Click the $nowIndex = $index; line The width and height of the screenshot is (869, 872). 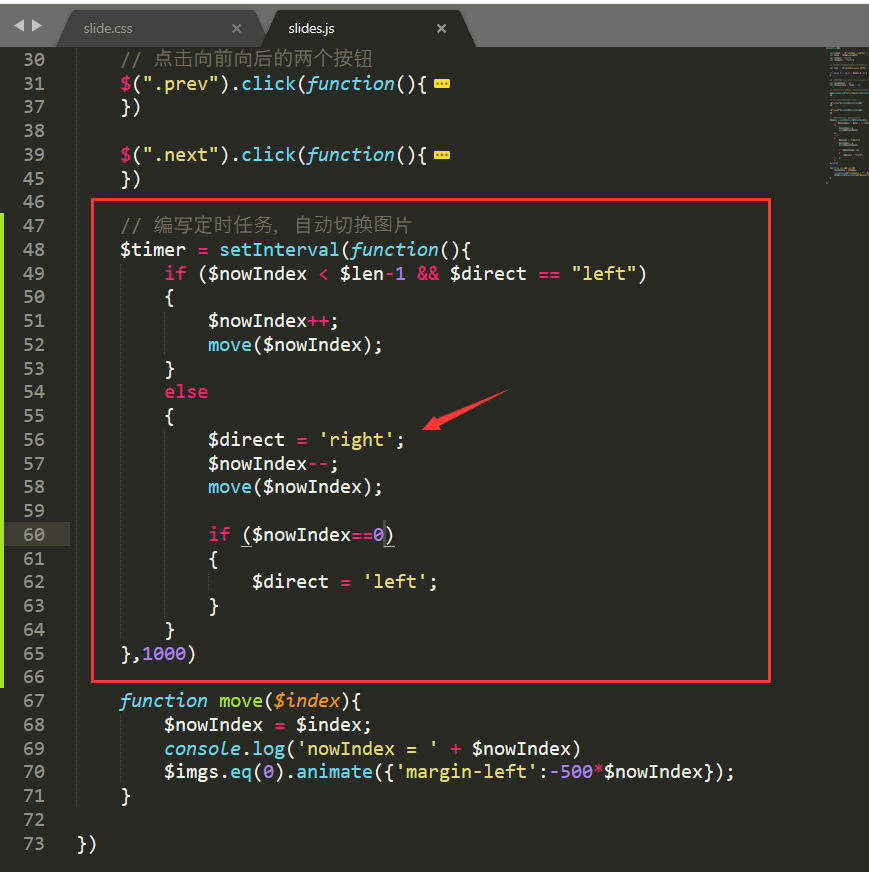pyautogui.click(x=267, y=725)
